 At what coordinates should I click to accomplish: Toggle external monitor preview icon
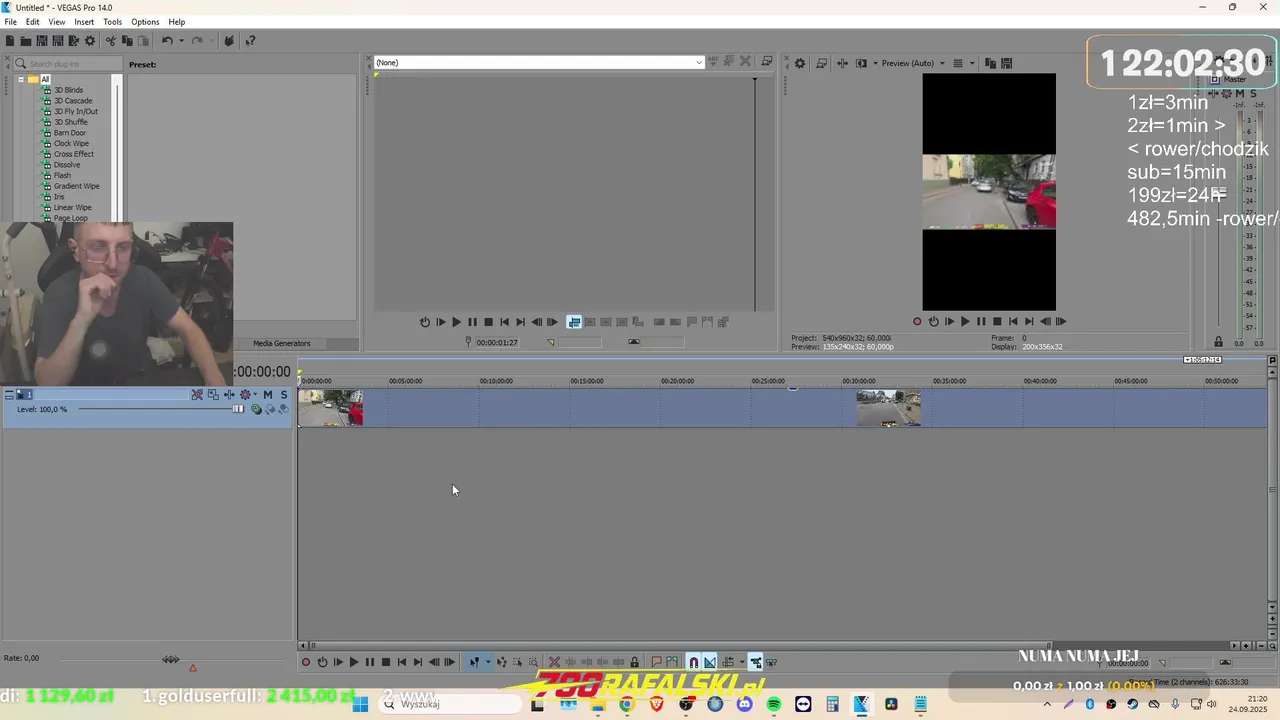click(x=821, y=63)
